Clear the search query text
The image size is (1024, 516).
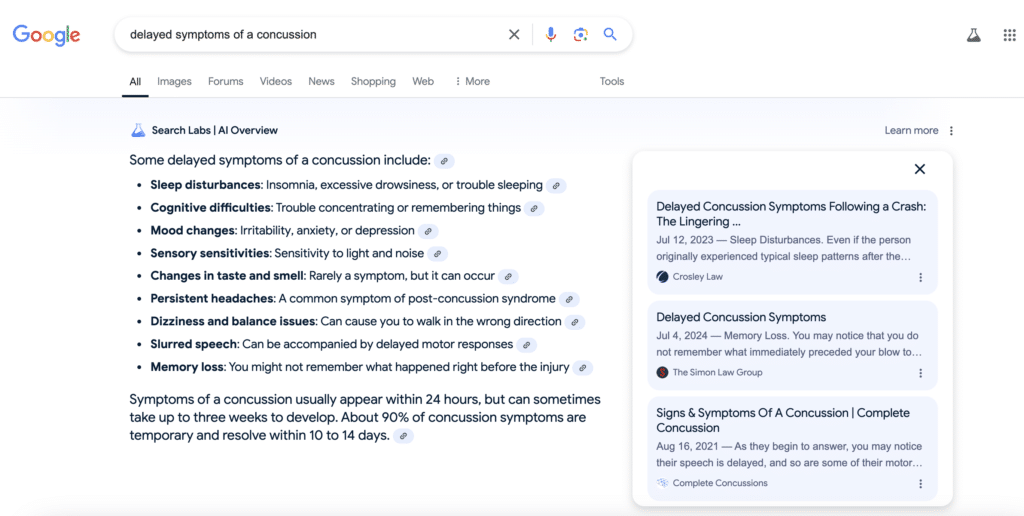pyautogui.click(x=514, y=35)
